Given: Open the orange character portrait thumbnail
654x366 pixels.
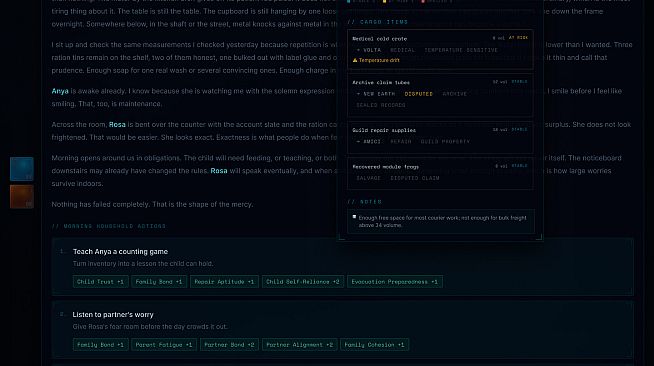Looking at the screenshot, I should click(22, 197).
